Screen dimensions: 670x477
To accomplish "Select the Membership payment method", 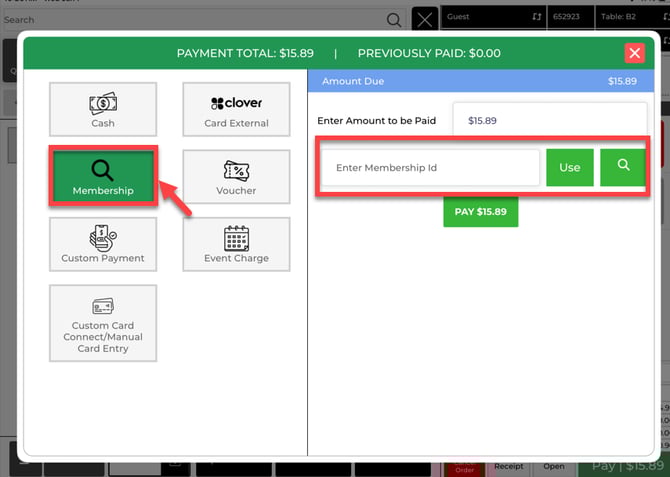I will pyautogui.click(x=103, y=177).
